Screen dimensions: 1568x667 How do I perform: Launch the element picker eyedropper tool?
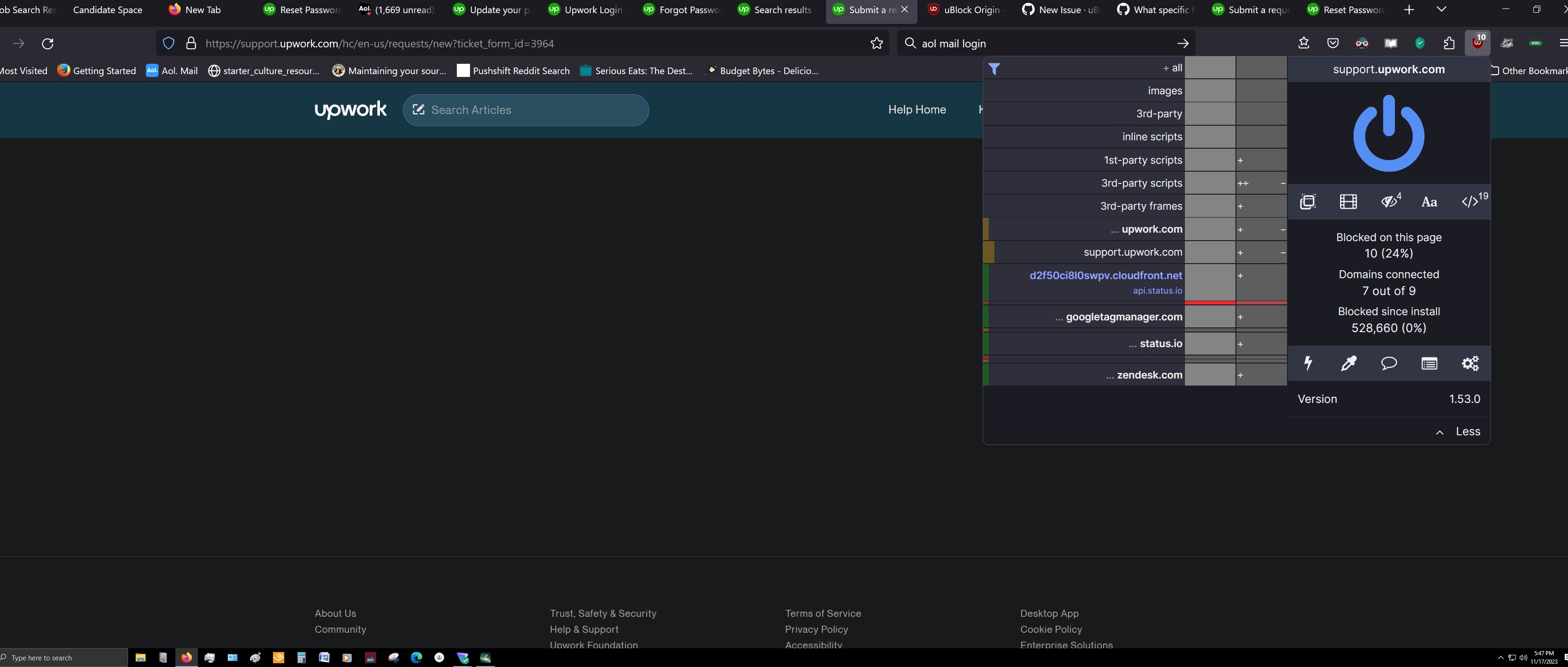coord(1348,364)
